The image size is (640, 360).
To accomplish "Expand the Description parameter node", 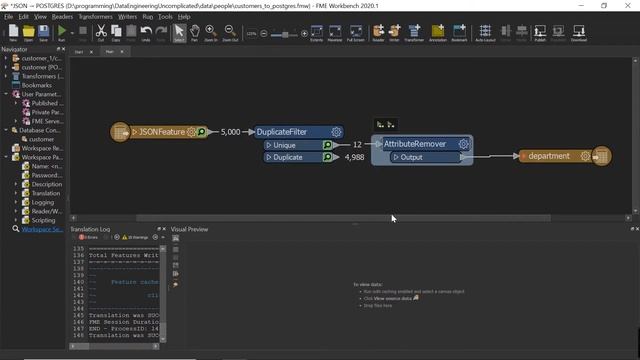I will click(16, 184).
